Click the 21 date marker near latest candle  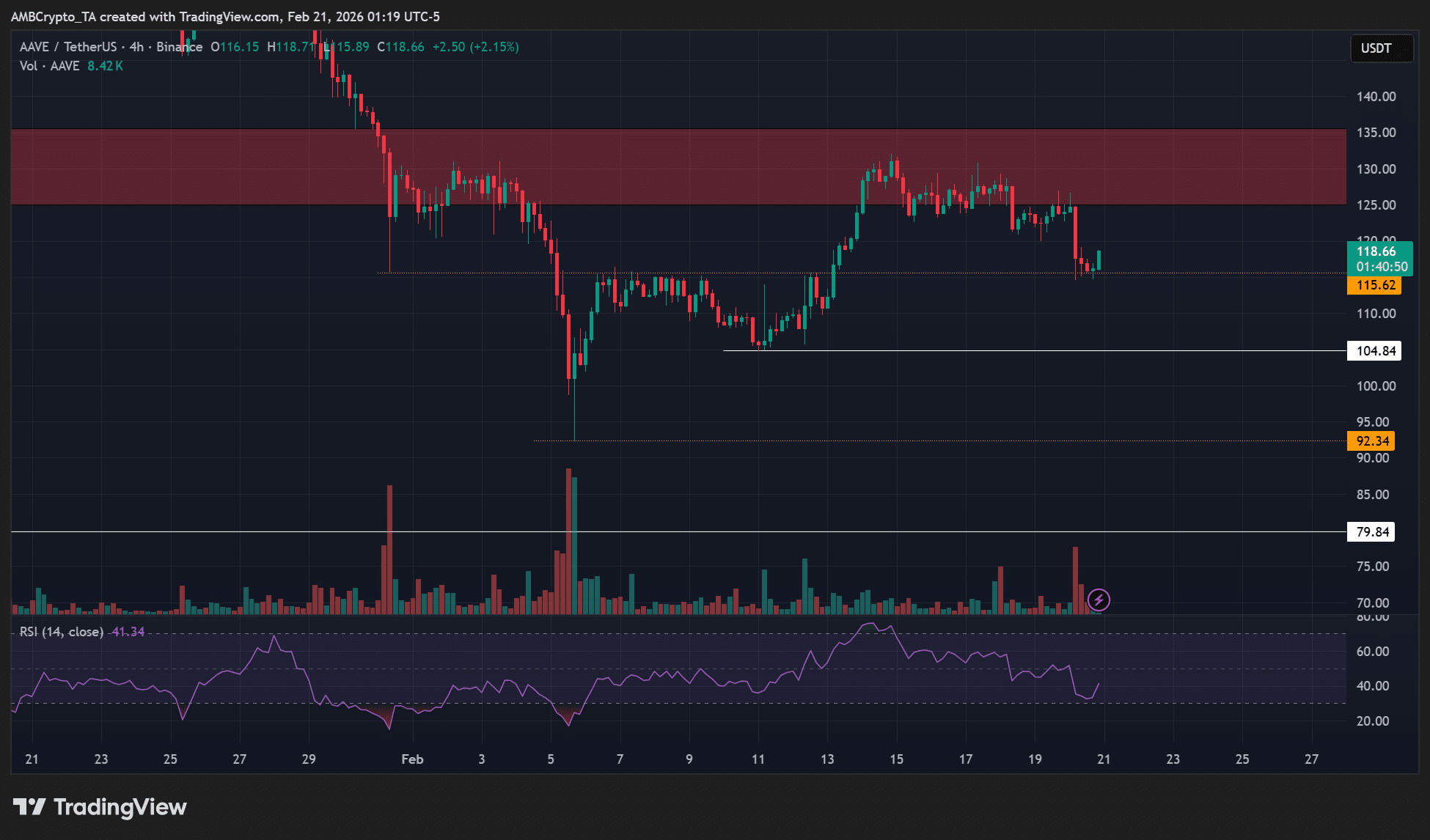[1104, 759]
